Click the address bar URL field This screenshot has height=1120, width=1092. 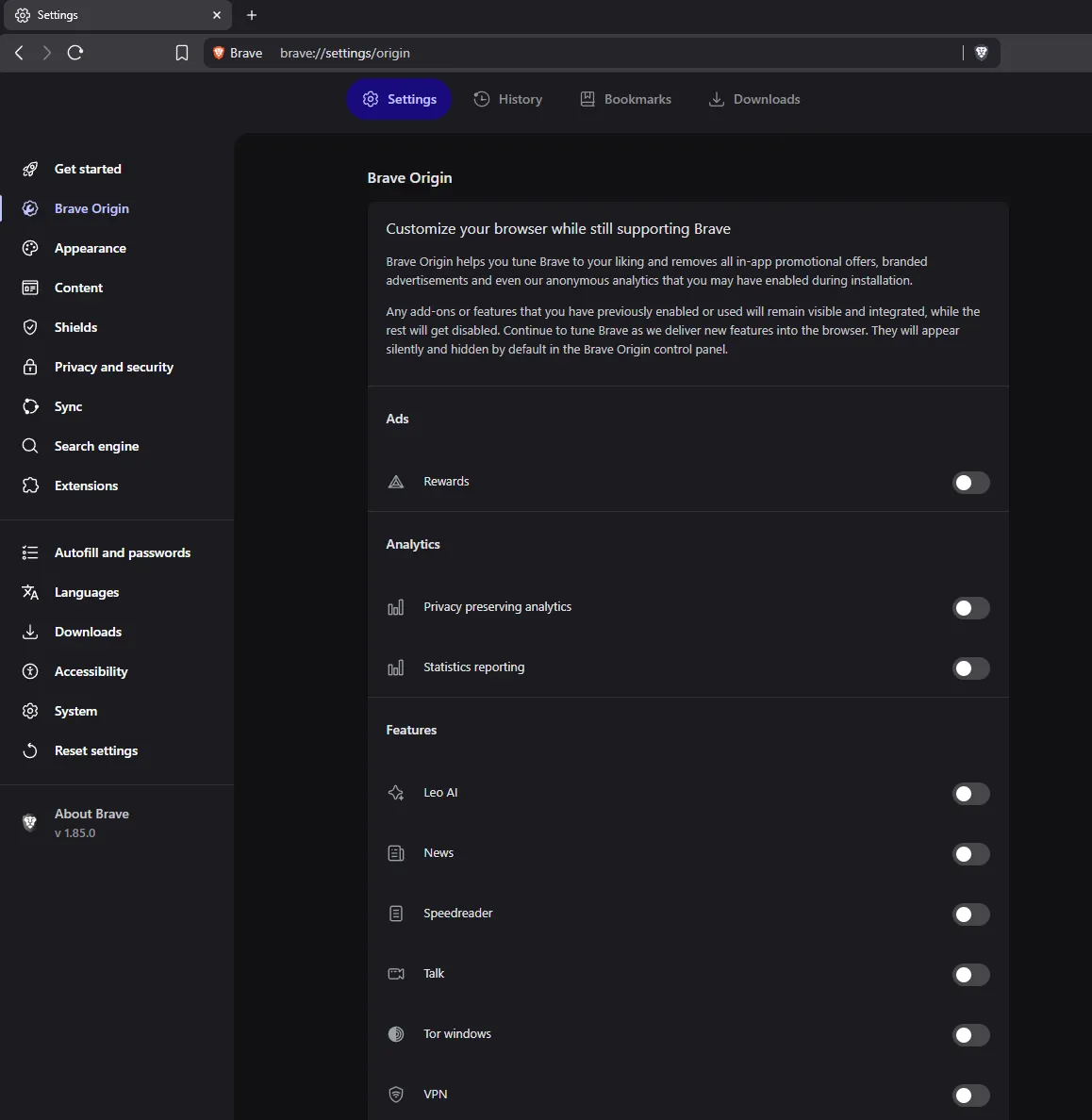615,53
